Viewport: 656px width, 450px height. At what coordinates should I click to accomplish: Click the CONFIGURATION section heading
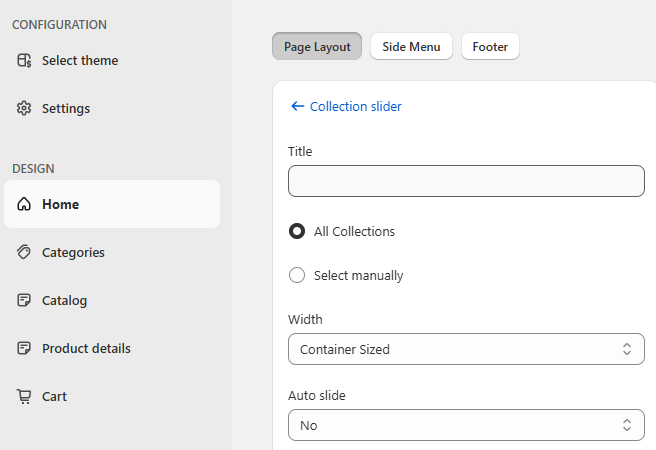click(x=59, y=25)
